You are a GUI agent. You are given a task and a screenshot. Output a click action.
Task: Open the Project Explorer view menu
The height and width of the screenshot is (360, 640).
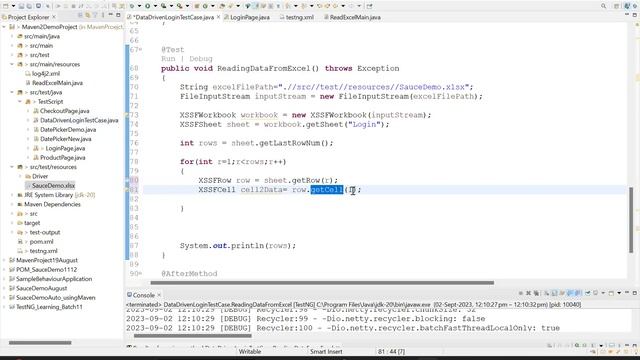pyautogui.click(x=102, y=15)
